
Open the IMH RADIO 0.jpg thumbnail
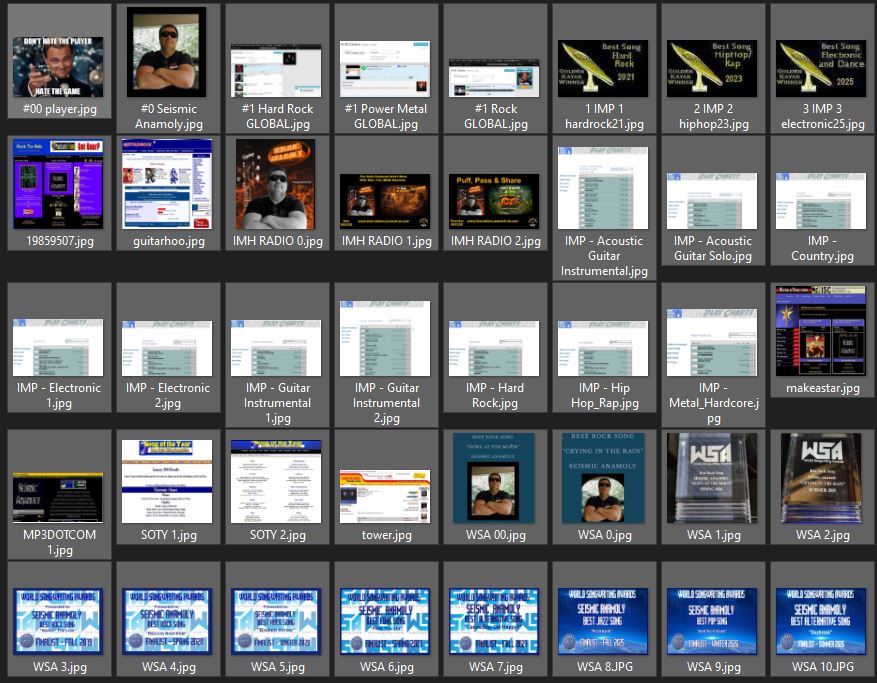tap(275, 184)
